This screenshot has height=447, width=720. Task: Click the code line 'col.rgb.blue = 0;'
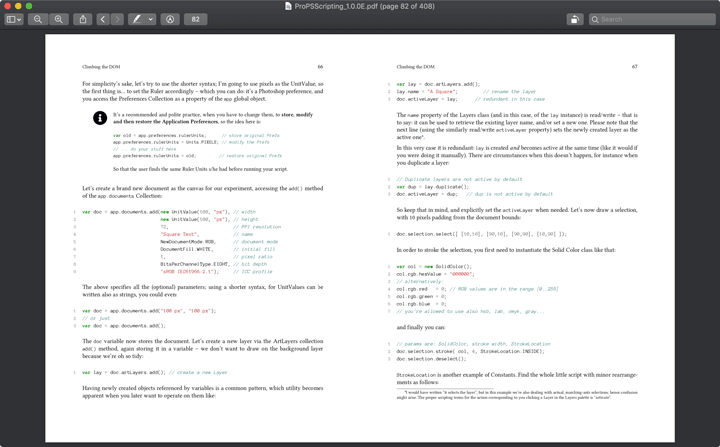click(421, 304)
